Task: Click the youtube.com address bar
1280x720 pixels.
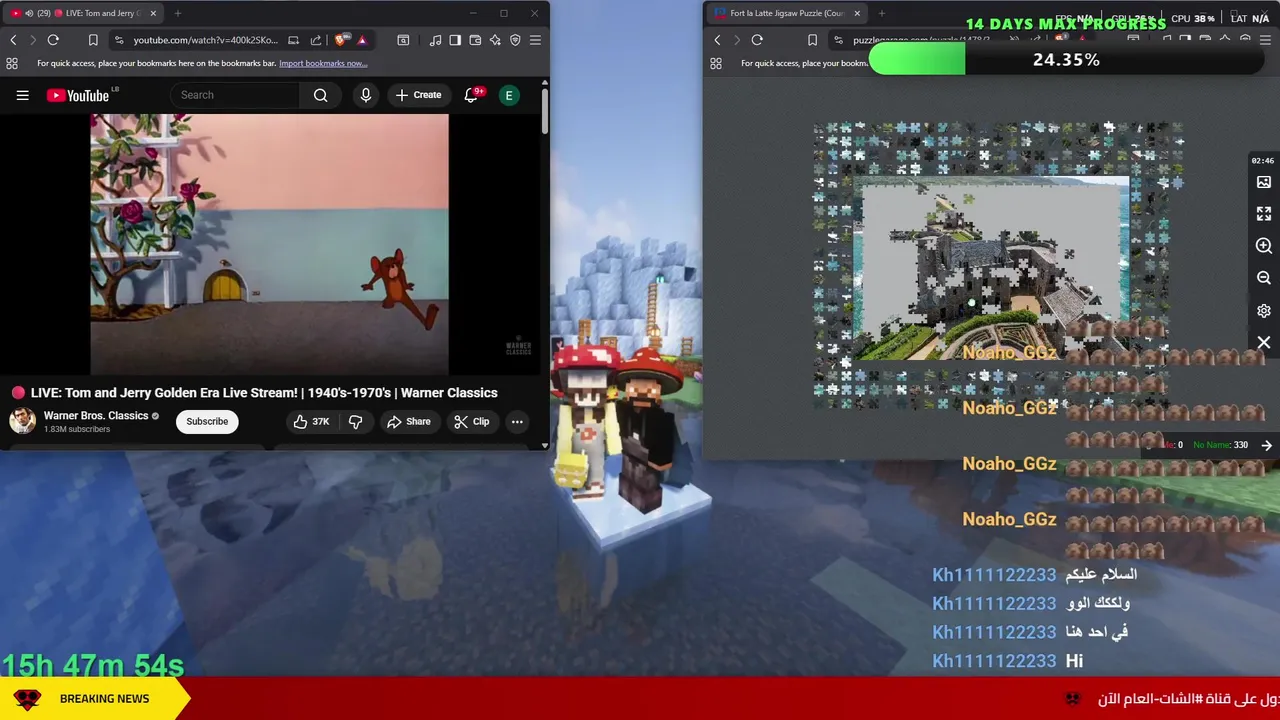Action: (x=205, y=40)
